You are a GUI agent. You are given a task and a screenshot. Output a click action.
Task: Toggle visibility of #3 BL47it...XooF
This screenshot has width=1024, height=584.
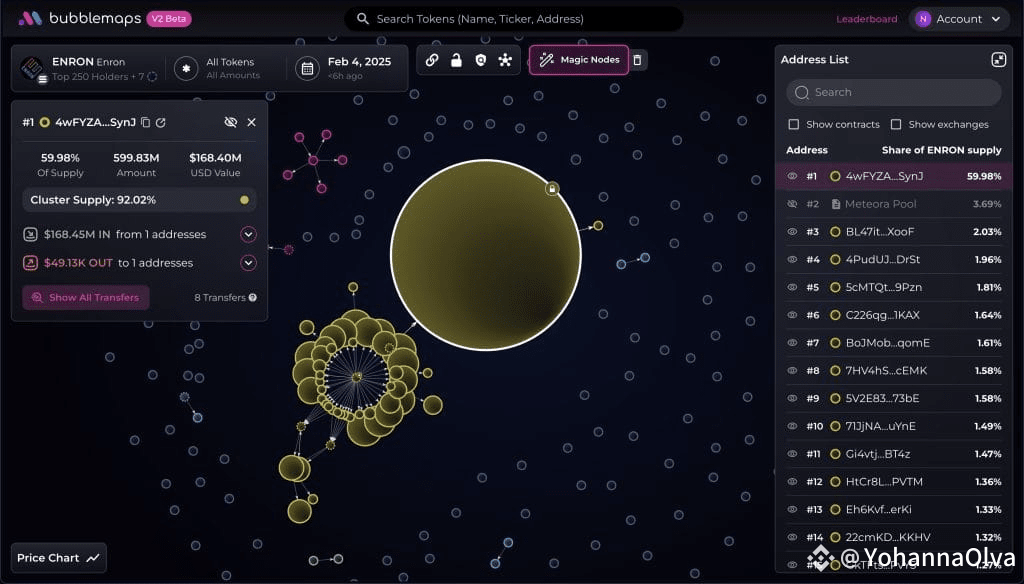point(792,231)
